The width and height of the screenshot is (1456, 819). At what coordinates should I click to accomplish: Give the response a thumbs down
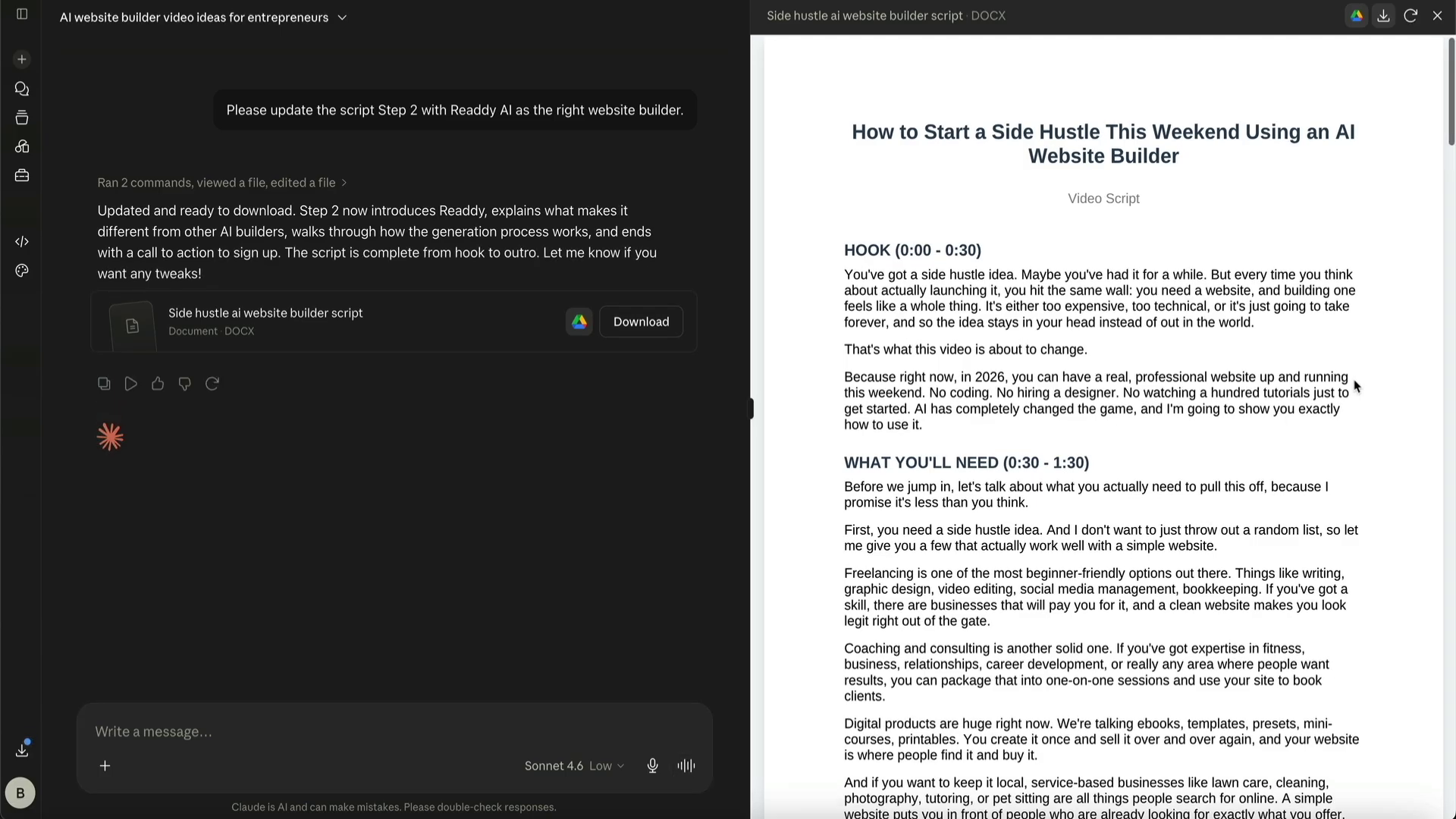click(x=184, y=384)
